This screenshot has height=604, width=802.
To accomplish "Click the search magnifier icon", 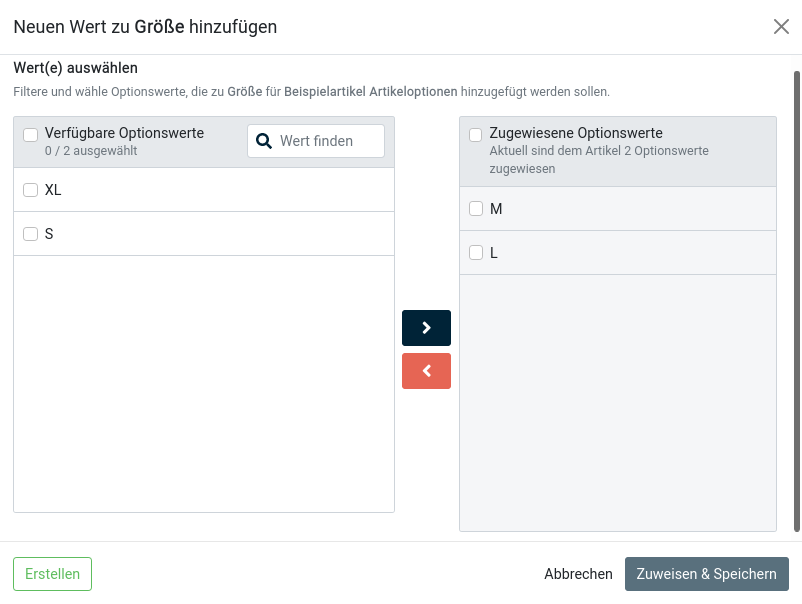I will click(263, 141).
